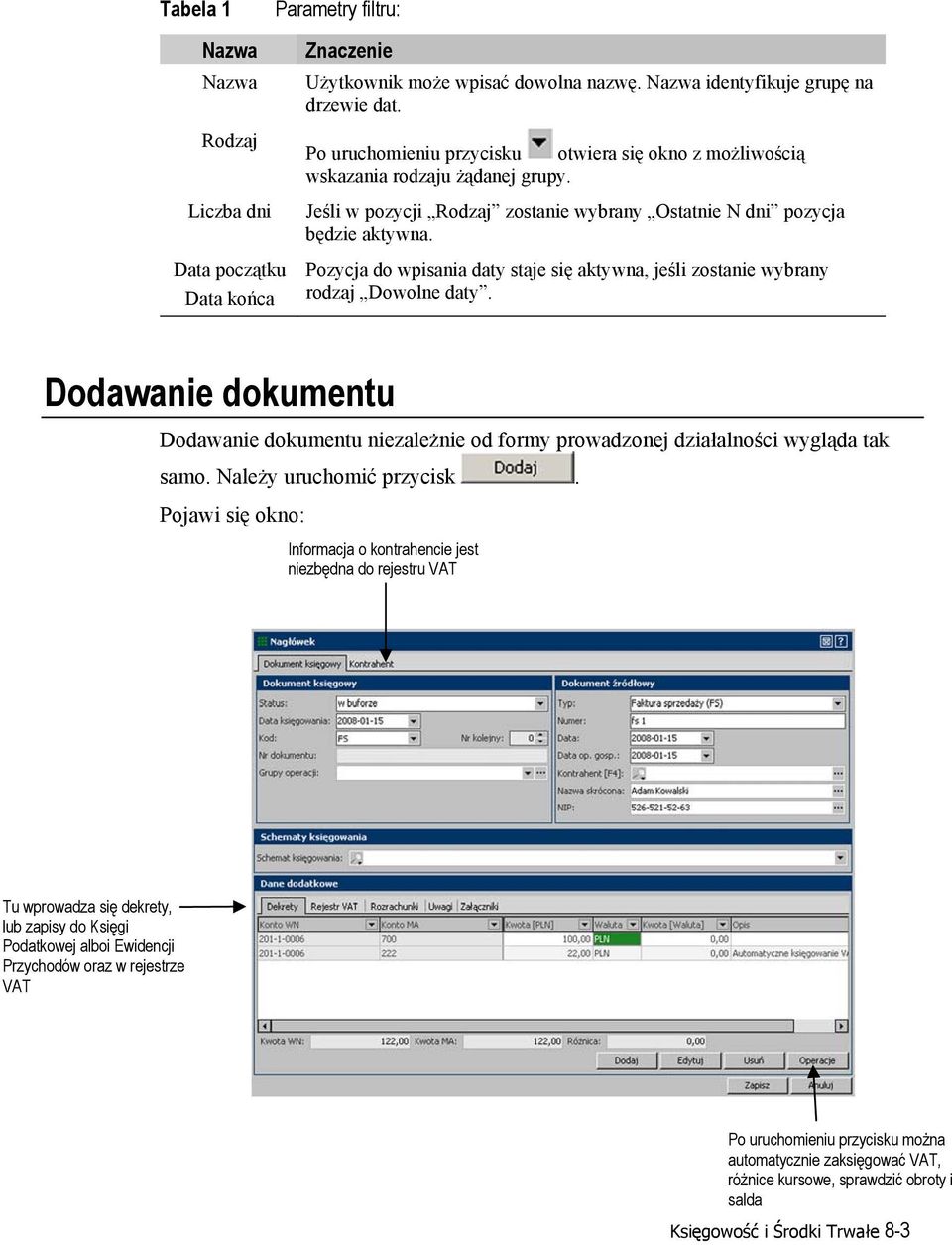952x1245 pixels.
Task: Select the Dekrety tab
Action: tap(283, 906)
